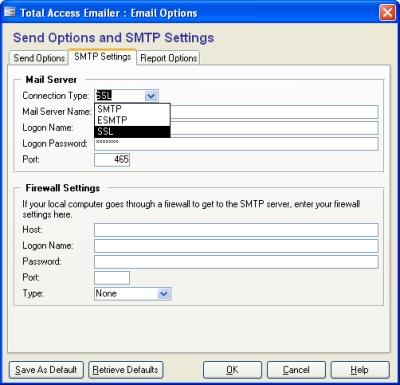Close the Email Options dialog
Screen dimensions: 400x385
click(x=387, y=13)
